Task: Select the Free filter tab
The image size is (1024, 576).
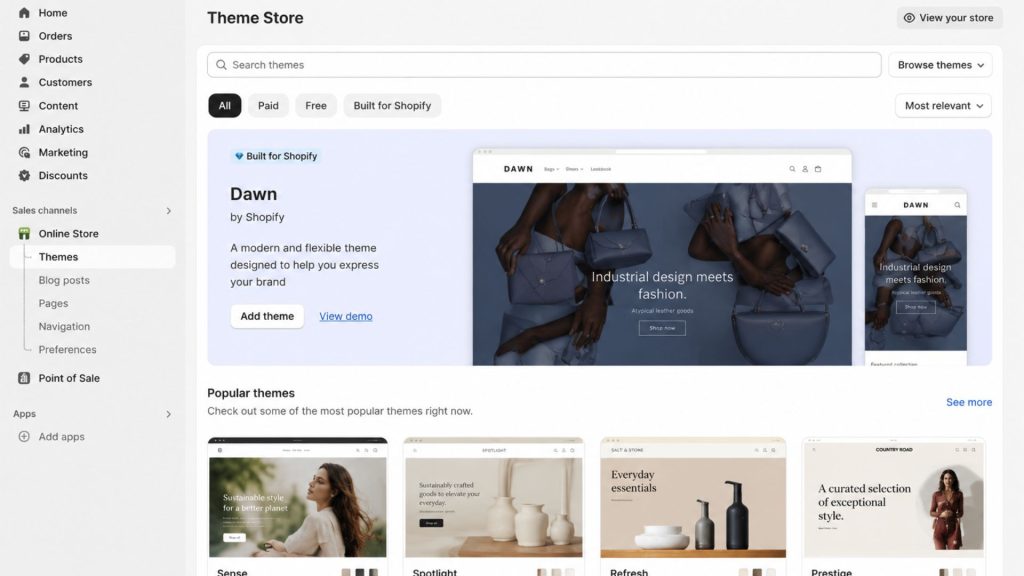Action: [316, 106]
